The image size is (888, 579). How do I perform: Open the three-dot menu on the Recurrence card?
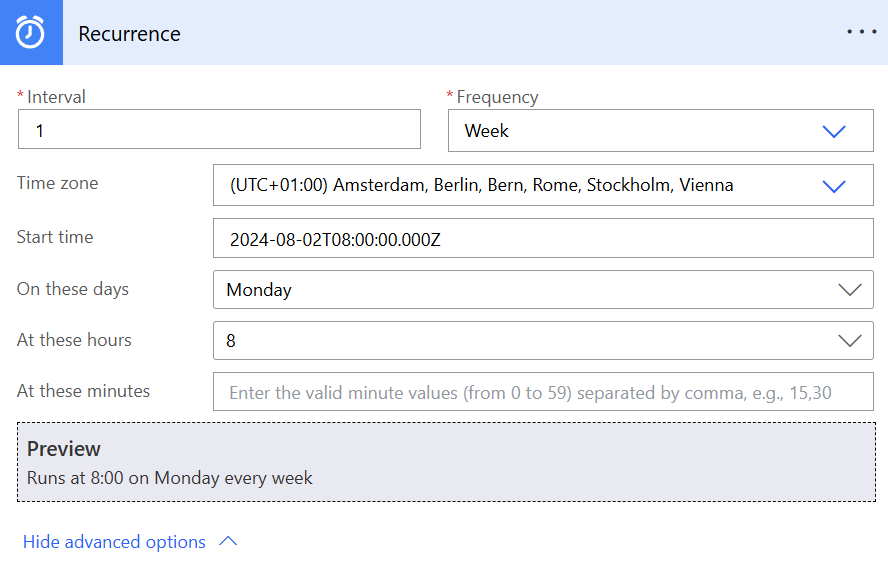click(861, 32)
